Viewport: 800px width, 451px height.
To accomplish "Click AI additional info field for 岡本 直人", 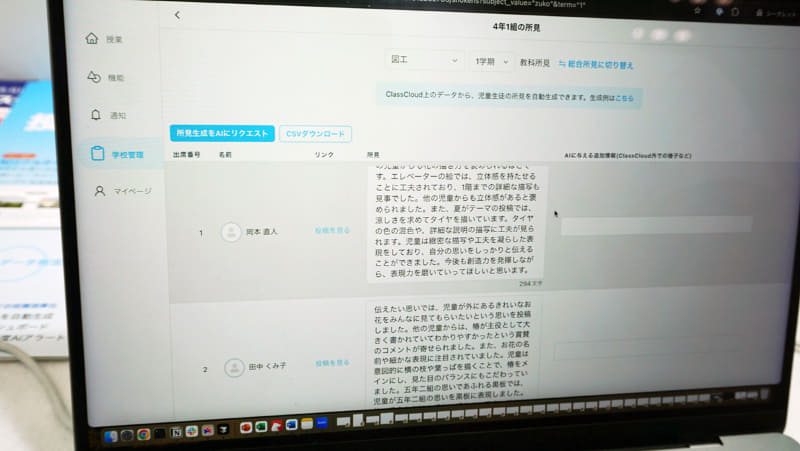I will coord(657,225).
